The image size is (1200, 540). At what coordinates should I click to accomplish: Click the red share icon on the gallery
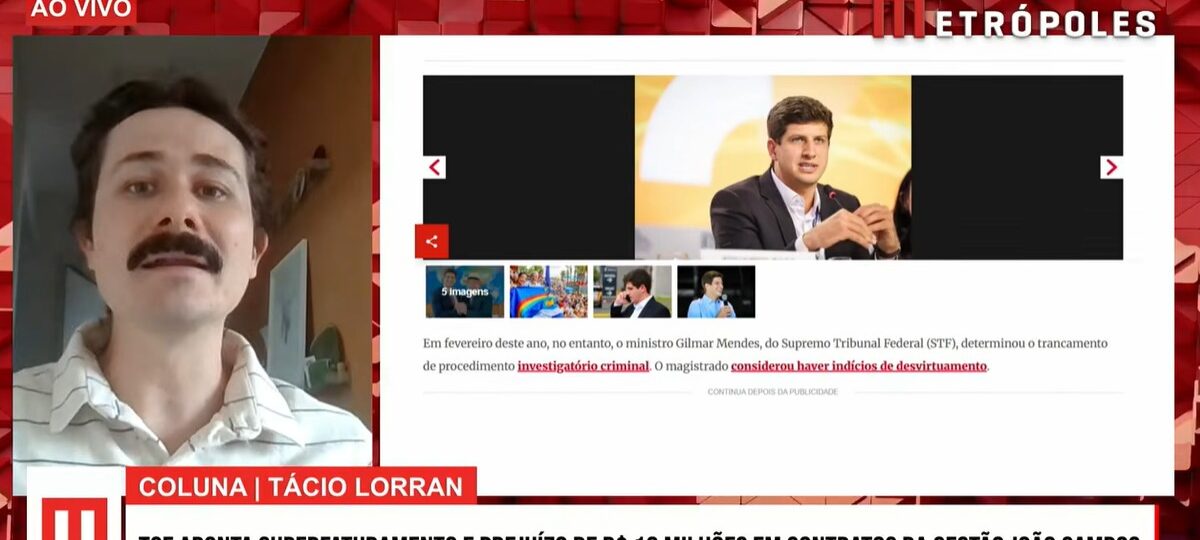click(432, 241)
